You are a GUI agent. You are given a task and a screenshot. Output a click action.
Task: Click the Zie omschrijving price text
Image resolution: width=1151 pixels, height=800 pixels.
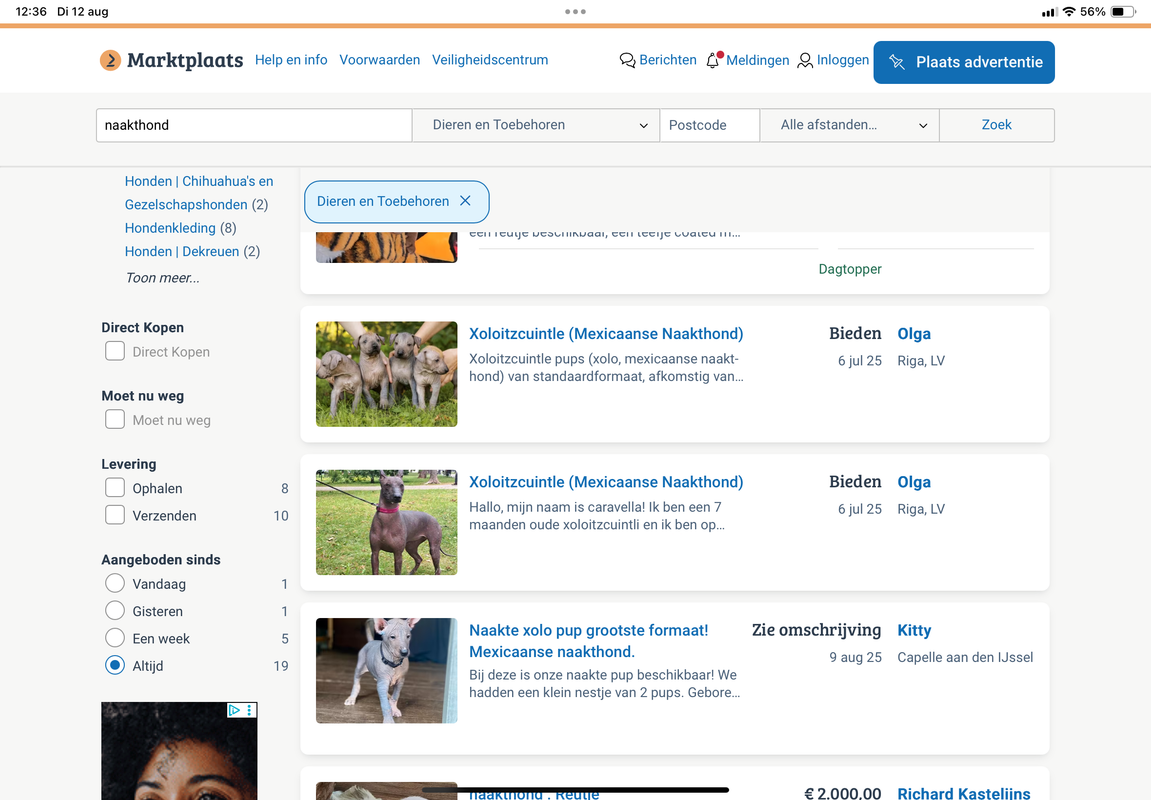click(816, 630)
